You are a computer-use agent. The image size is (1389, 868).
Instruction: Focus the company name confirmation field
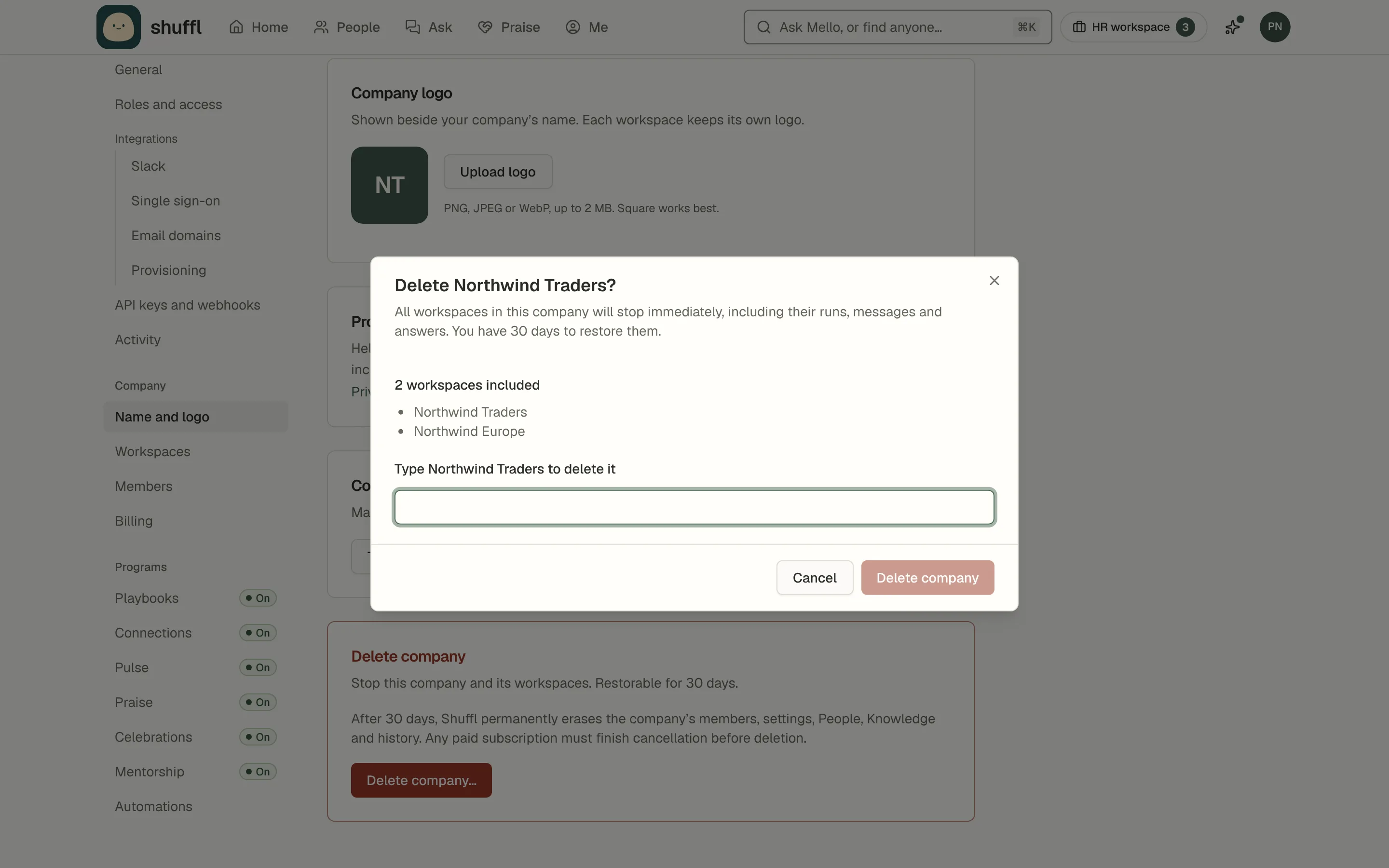coord(694,507)
